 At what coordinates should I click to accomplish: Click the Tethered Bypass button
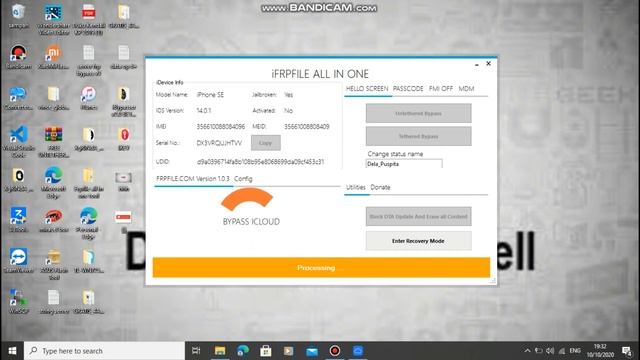coord(418,136)
